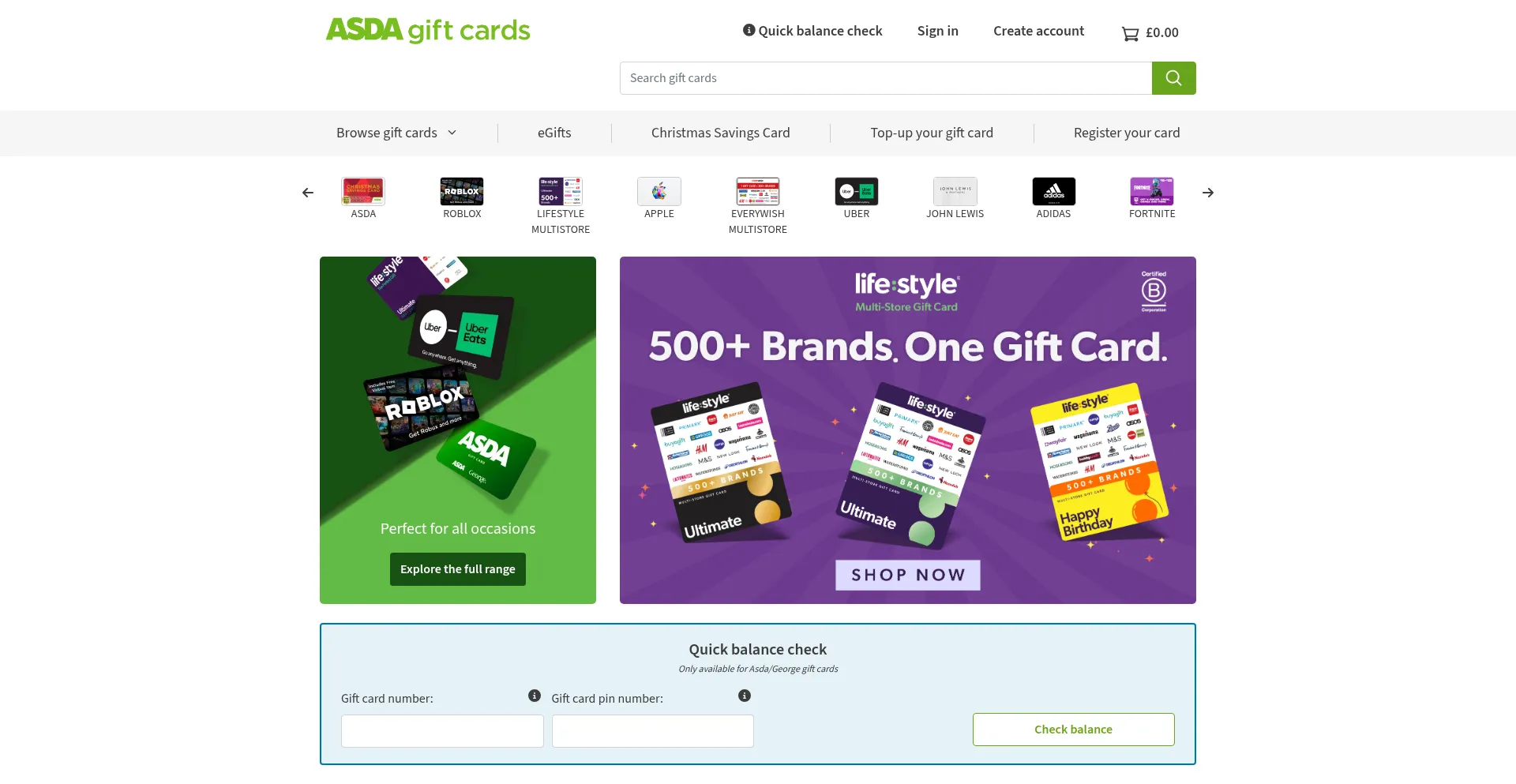Select the Roblox gift card icon
Viewport: 1516px width, 784px height.
point(462,192)
